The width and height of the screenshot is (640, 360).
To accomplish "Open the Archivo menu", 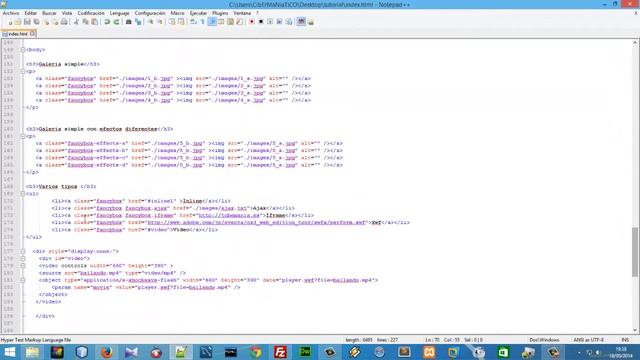I will 11,13.
